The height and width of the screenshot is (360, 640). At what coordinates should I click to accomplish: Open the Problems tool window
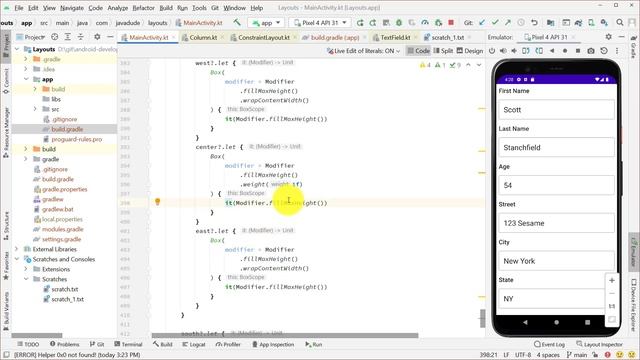[64, 344]
